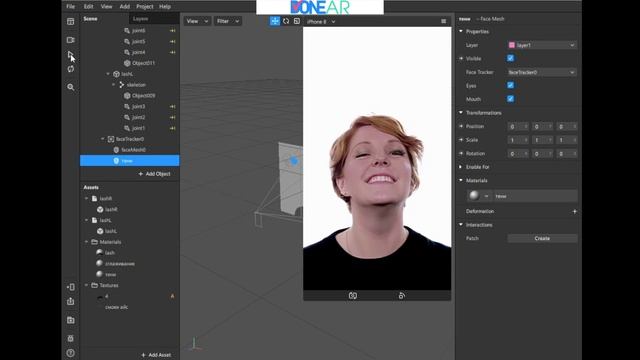
Task: Select the move manipulator tool in viewport
Action: coord(275,21)
